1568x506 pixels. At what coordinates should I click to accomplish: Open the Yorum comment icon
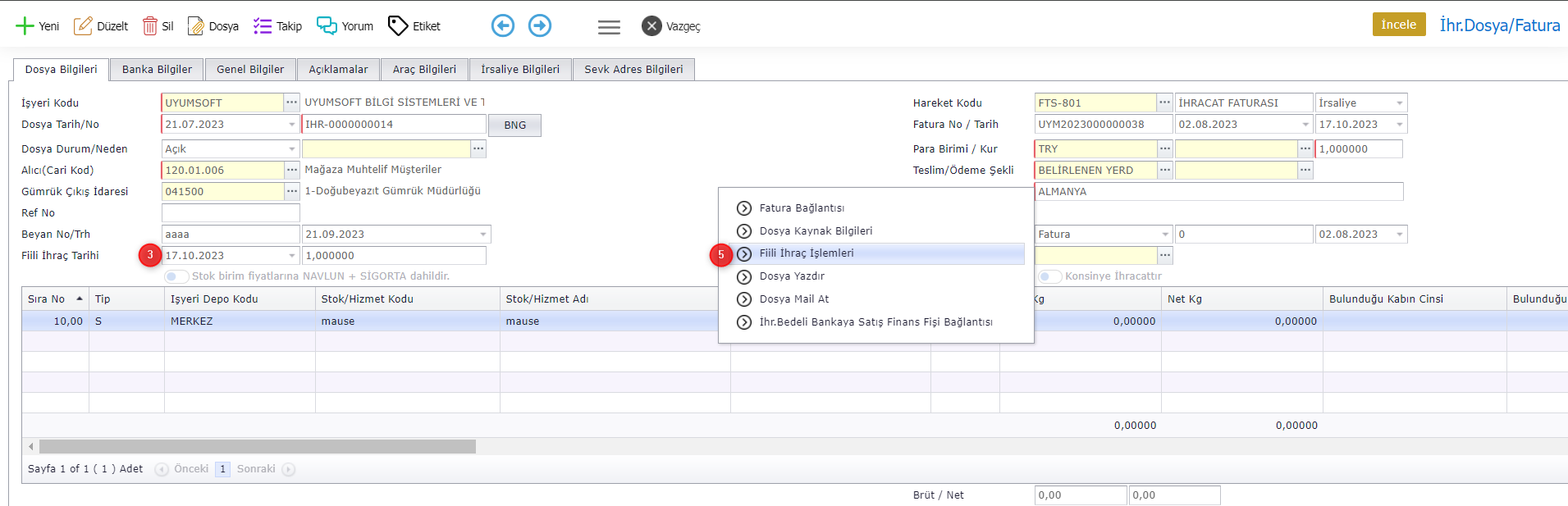tap(327, 26)
